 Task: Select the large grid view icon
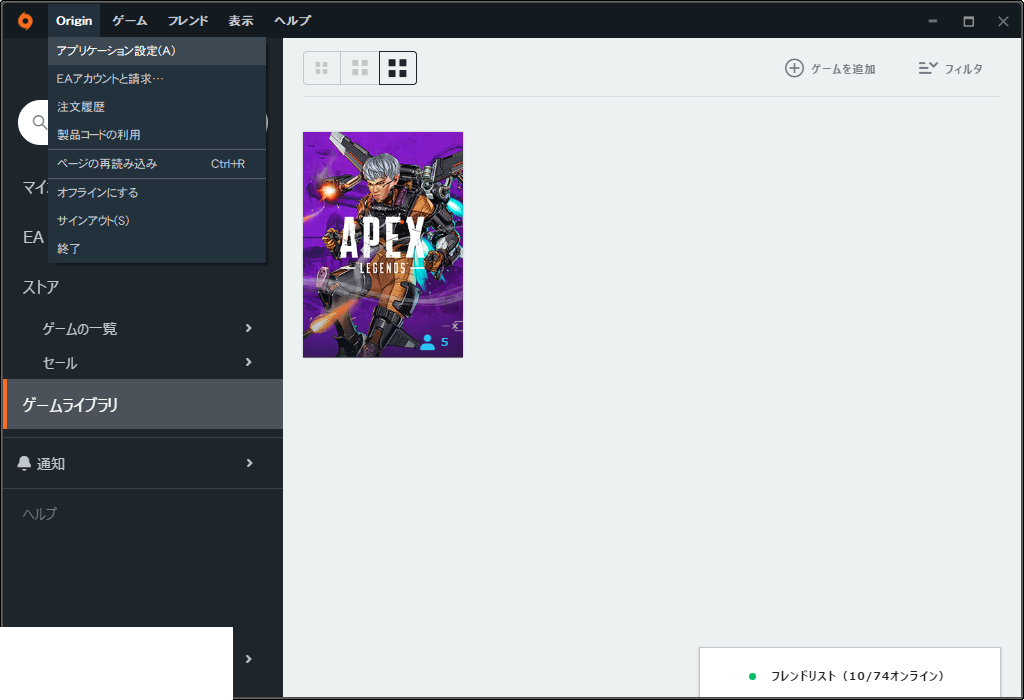[x=398, y=68]
